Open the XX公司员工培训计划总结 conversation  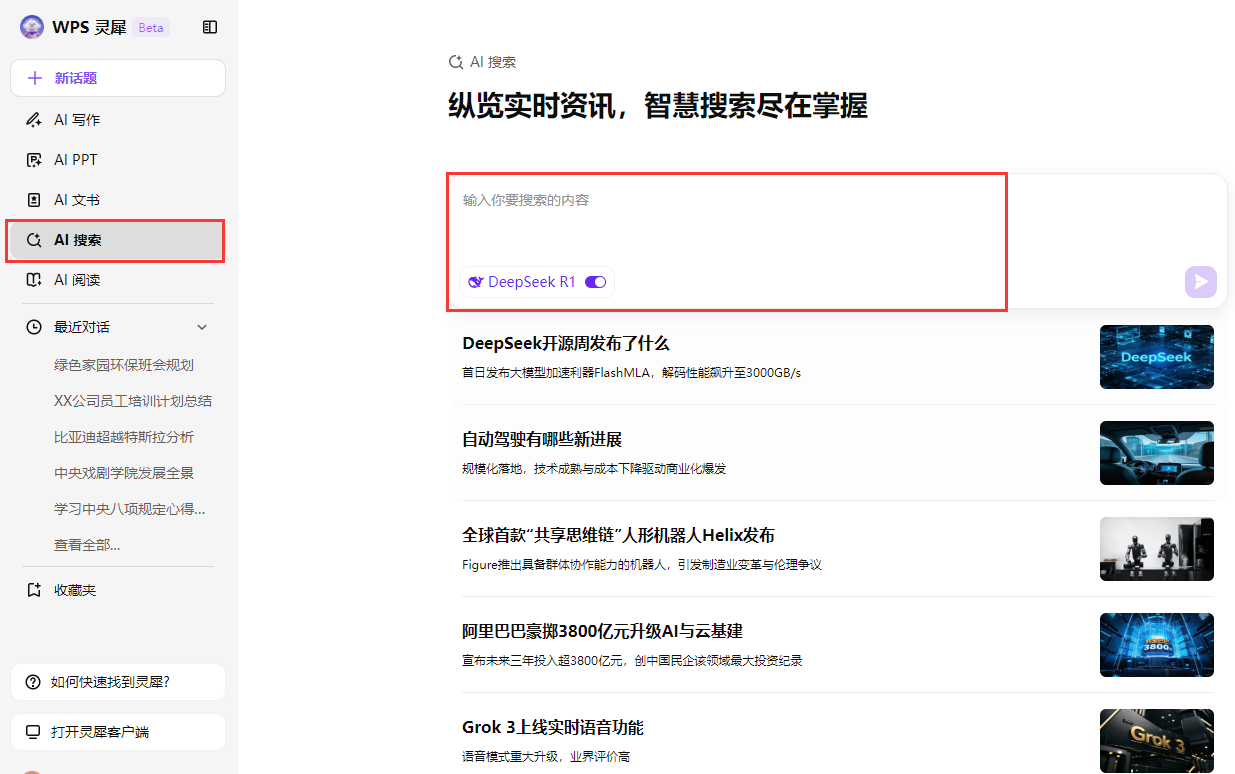click(133, 401)
